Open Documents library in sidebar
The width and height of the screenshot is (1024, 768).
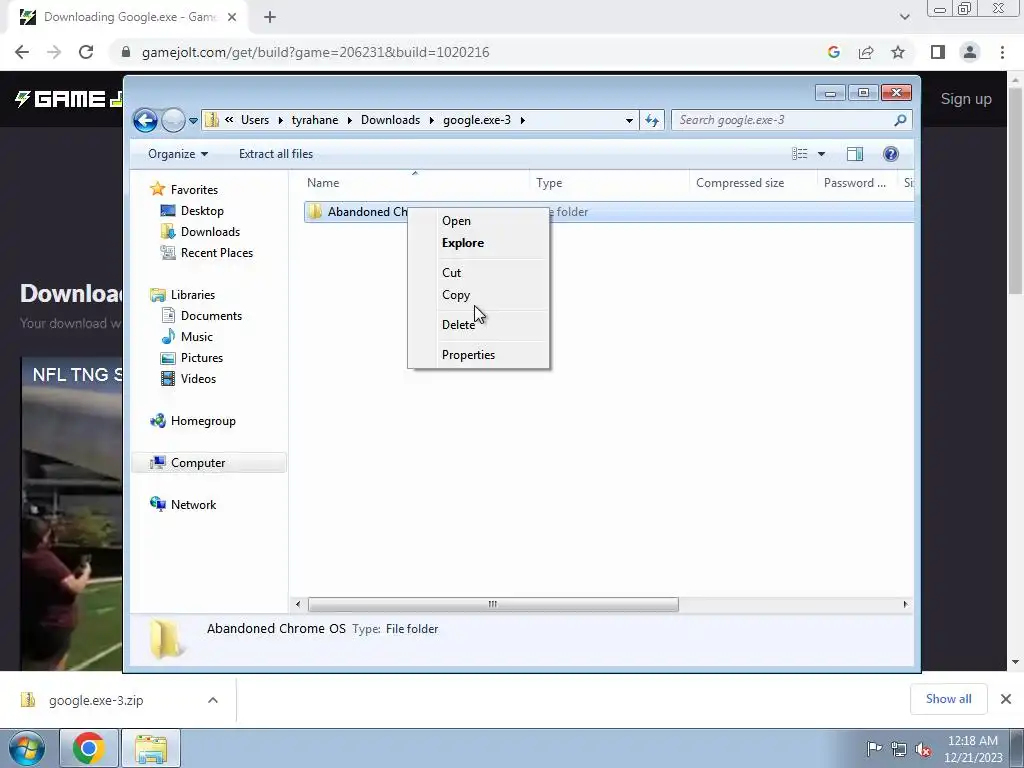pyautogui.click(x=211, y=316)
